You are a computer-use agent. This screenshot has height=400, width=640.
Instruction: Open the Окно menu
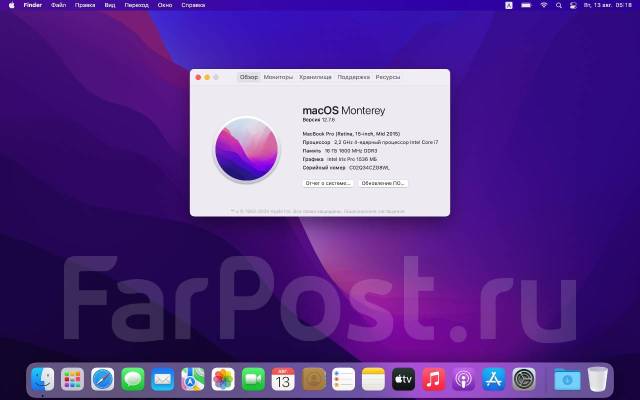pyautogui.click(x=165, y=5)
